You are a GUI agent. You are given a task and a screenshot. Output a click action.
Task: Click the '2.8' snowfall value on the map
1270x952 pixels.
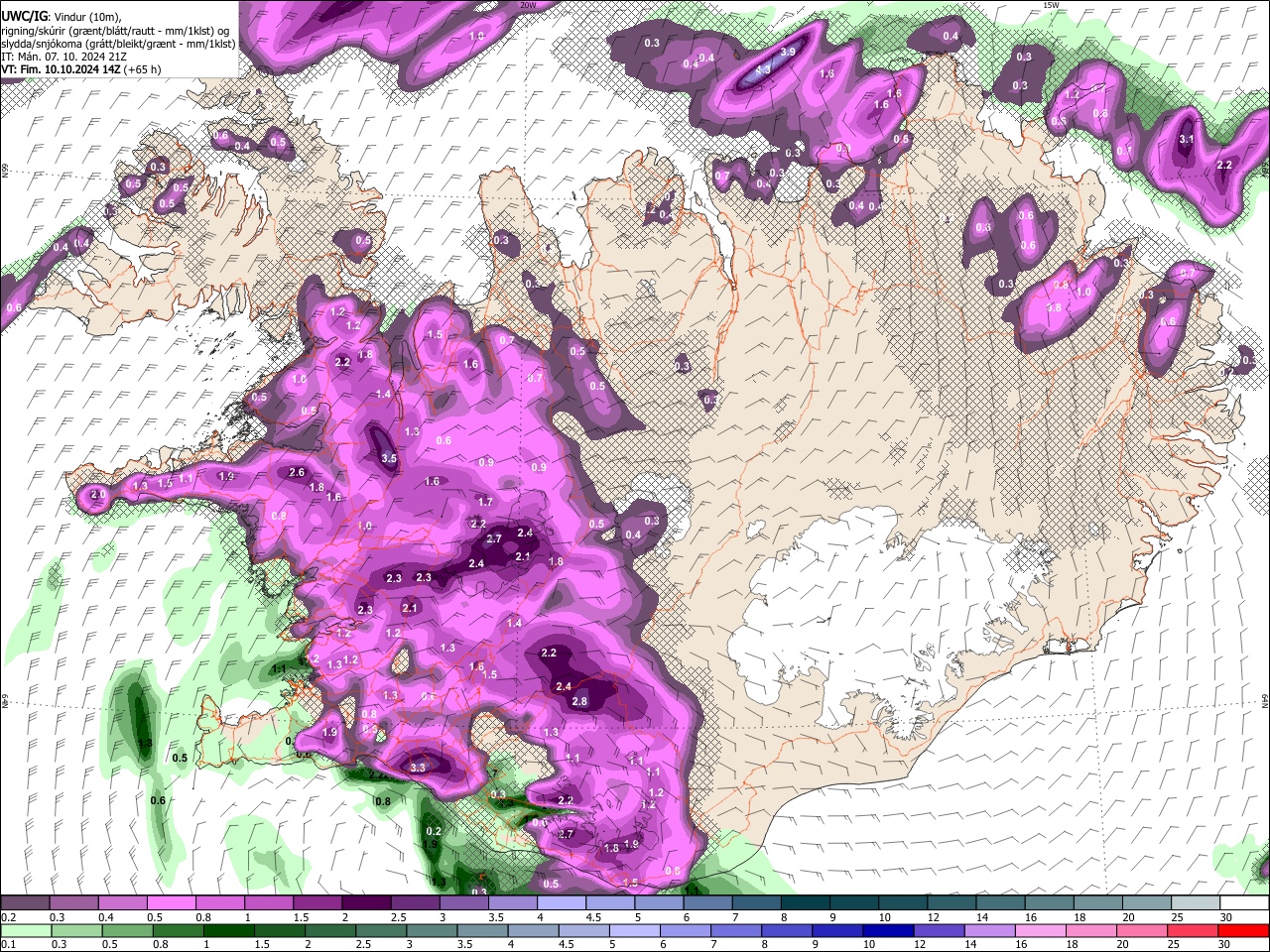tap(579, 702)
